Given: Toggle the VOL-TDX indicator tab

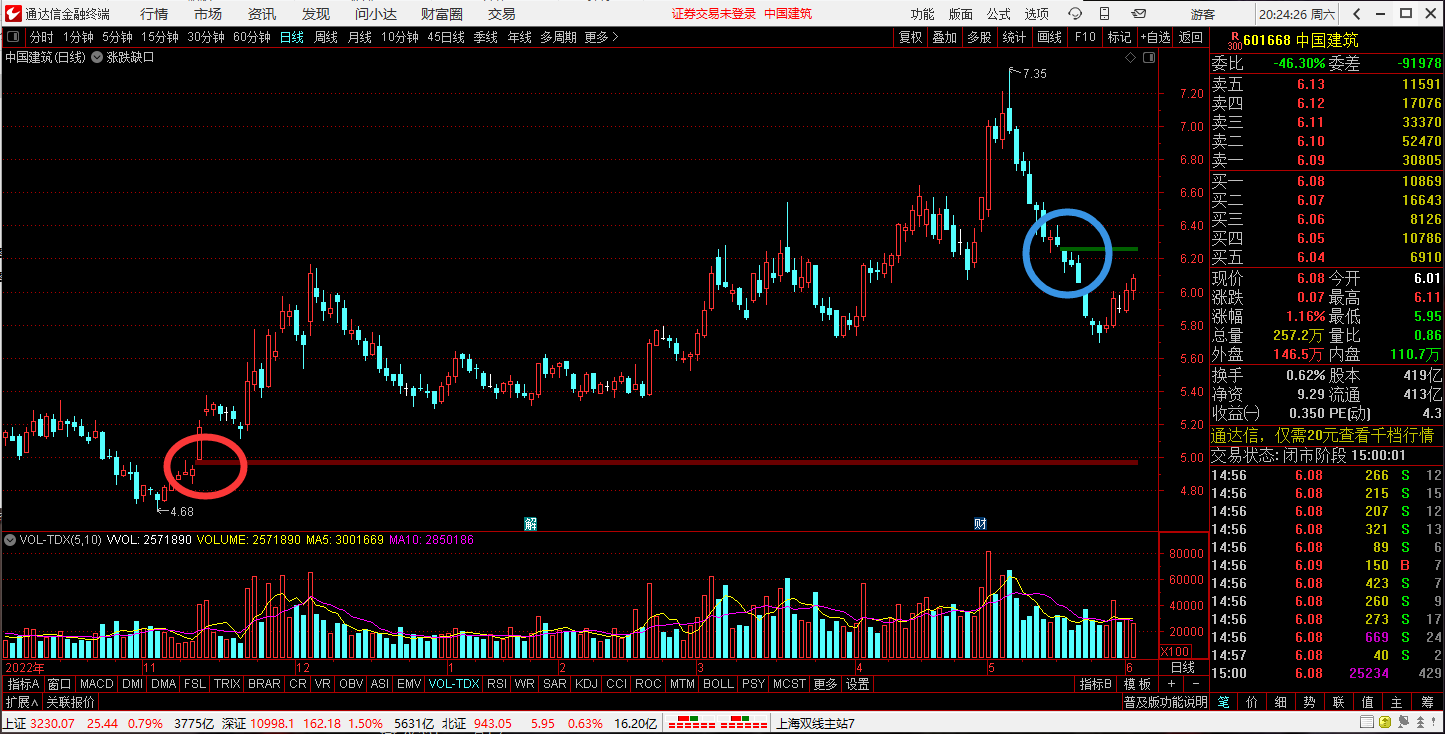Looking at the screenshot, I should pos(454,685).
